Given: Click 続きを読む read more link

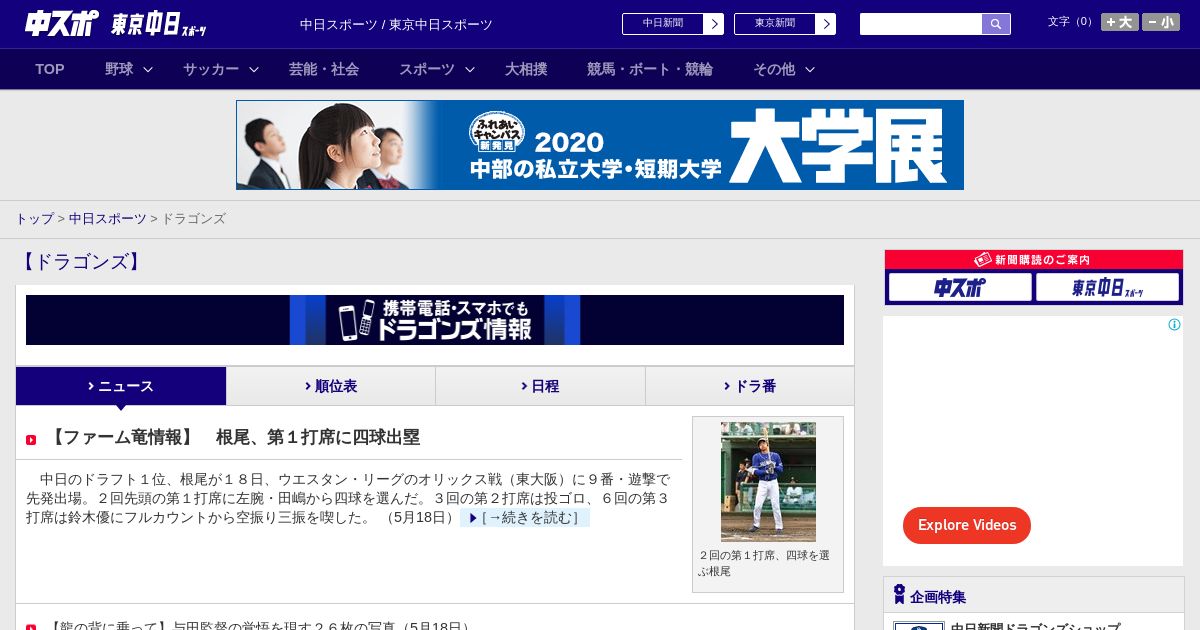Looking at the screenshot, I should [524, 517].
